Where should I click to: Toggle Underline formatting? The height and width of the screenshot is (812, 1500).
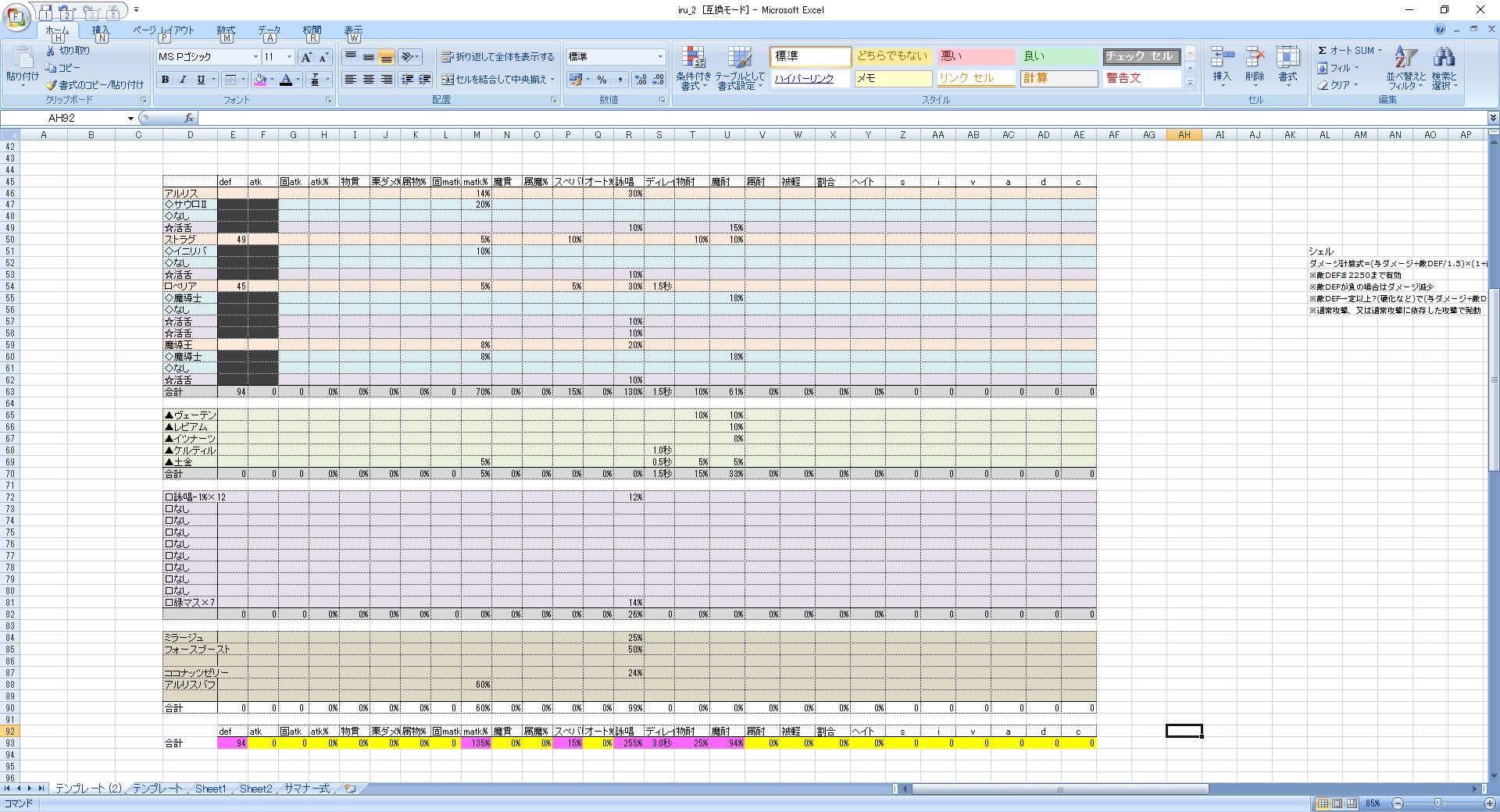[x=201, y=80]
